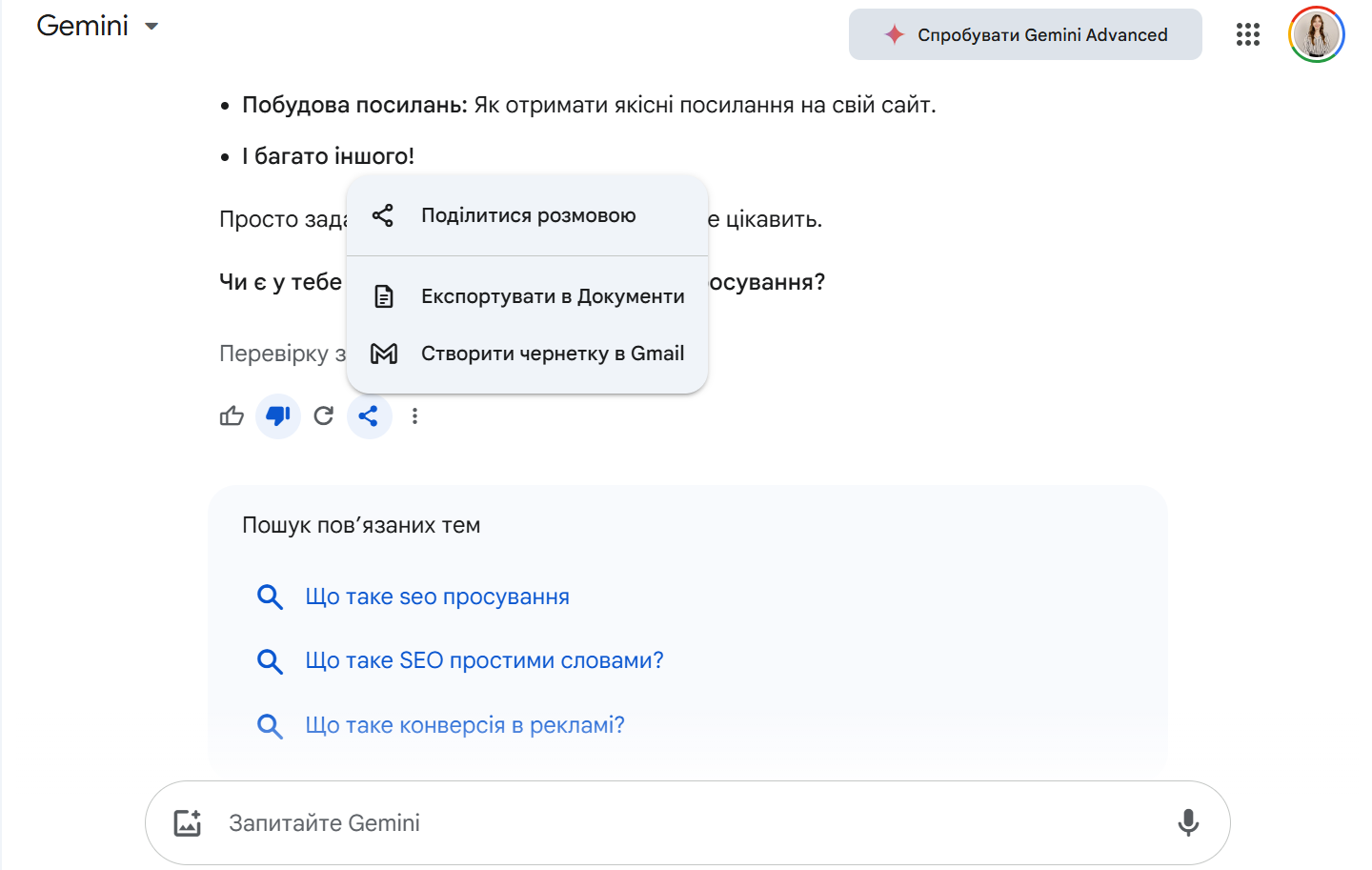Viewport: 1372px width, 870px height.
Task: Toggle the thumbs down bad response icon
Action: tap(278, 416)
